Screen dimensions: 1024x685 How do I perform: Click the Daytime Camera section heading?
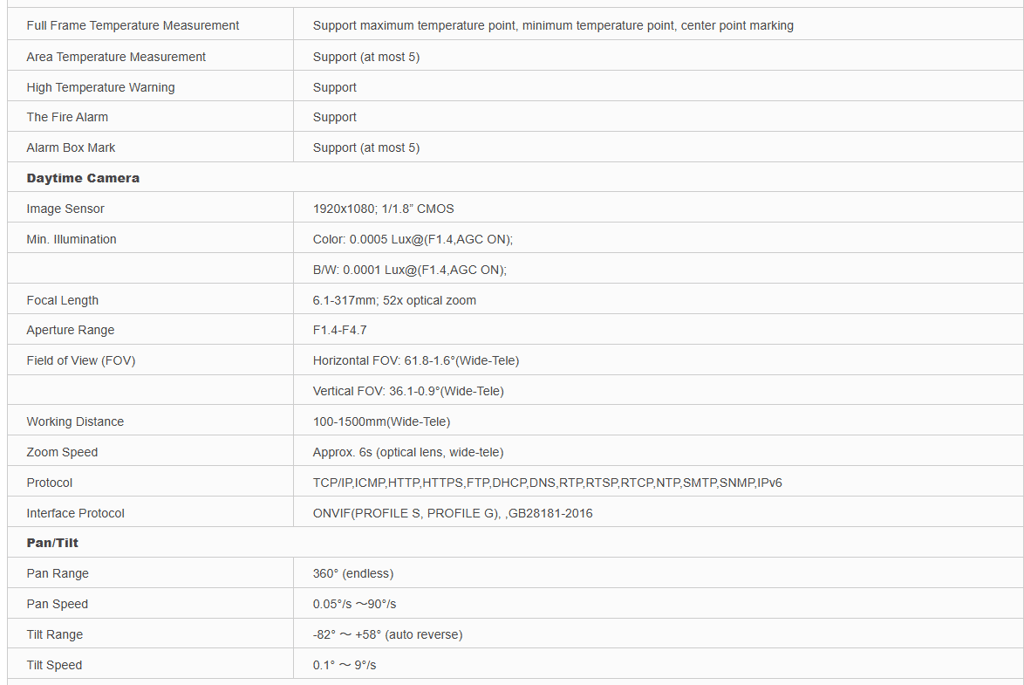click(83, 178)
